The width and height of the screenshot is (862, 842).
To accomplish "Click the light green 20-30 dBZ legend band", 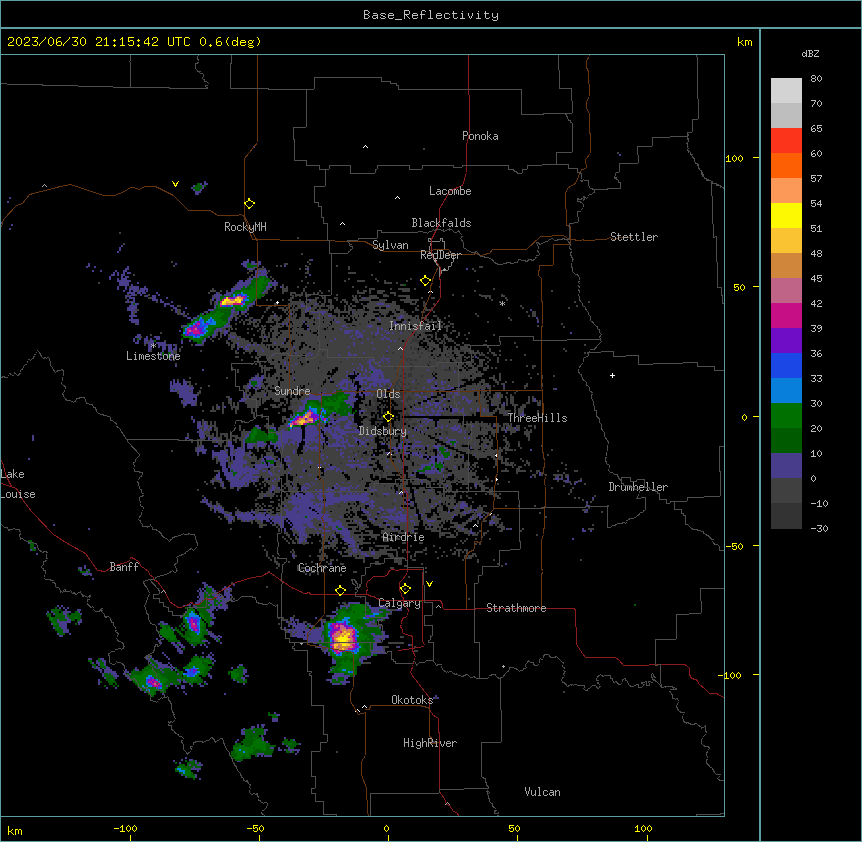I will [786, 416].
